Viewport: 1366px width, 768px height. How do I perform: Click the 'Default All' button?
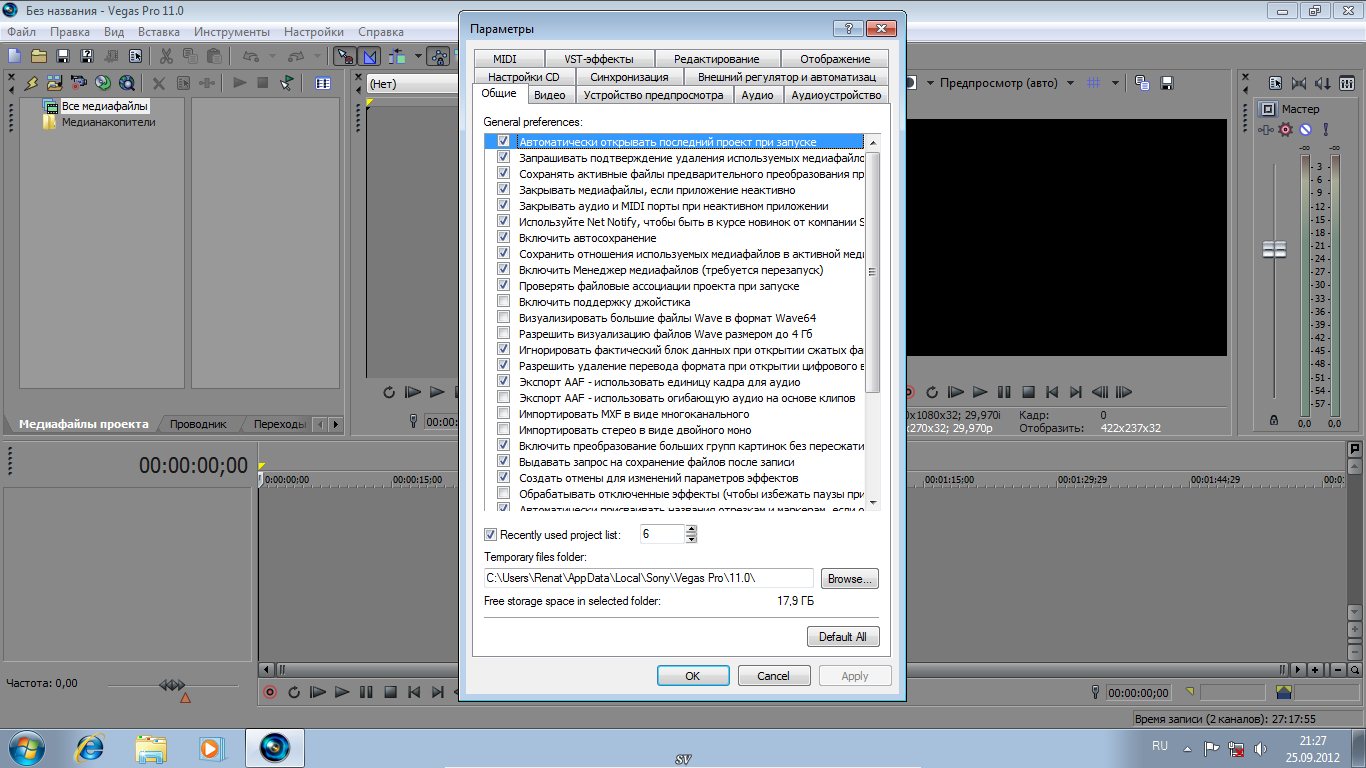[842, 637]
